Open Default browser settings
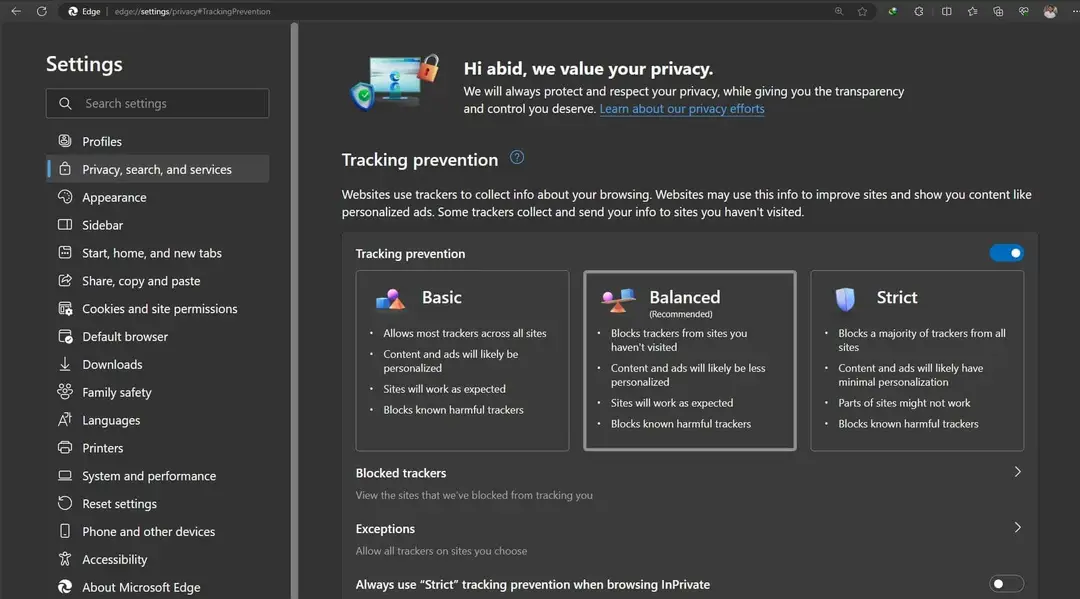The height and width of the screenshot is (599, 1080). 158,337
